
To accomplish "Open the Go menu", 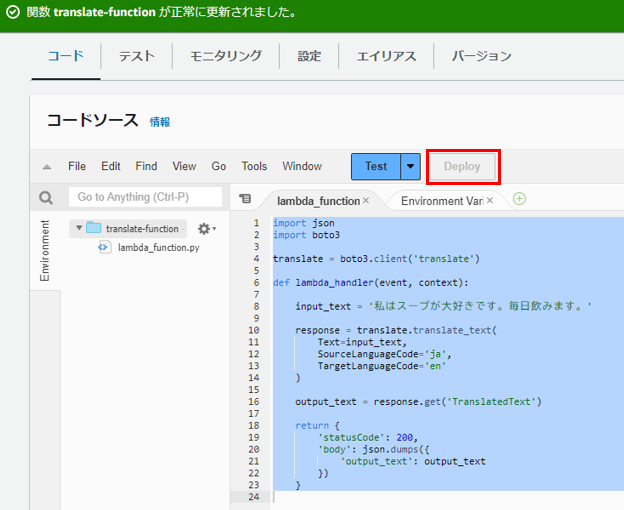I will 218,166.
